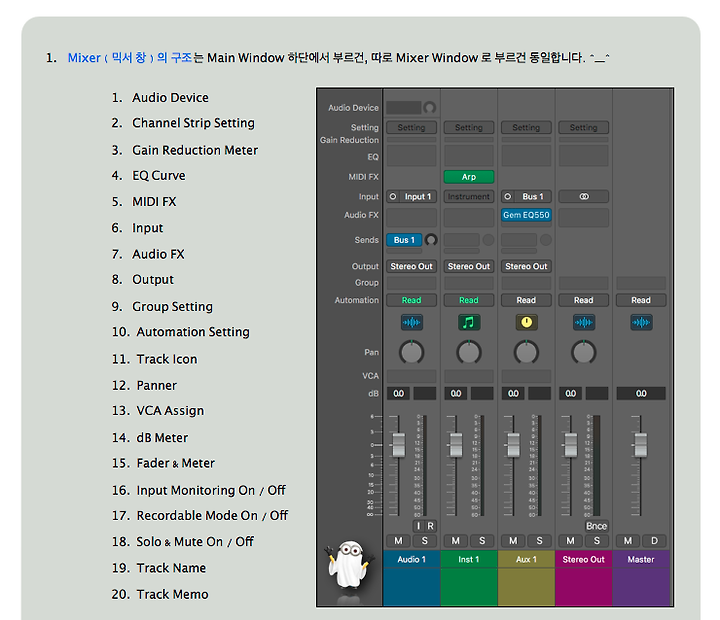The image size is (720, 620).
Task: Click the Aux 1 send level knob
Action: tap(546, 240)
